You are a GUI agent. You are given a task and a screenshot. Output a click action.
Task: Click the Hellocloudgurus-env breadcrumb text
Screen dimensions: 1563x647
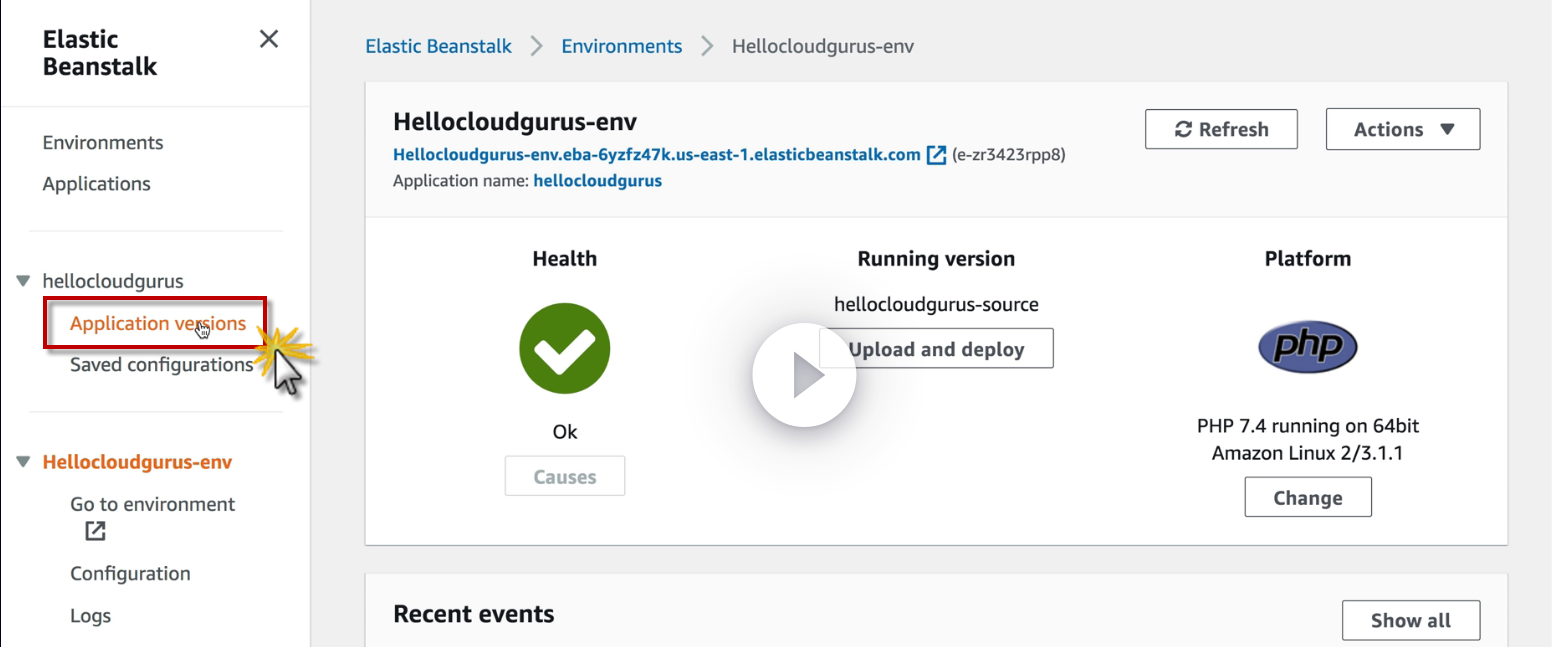click(x=823, y=46)
